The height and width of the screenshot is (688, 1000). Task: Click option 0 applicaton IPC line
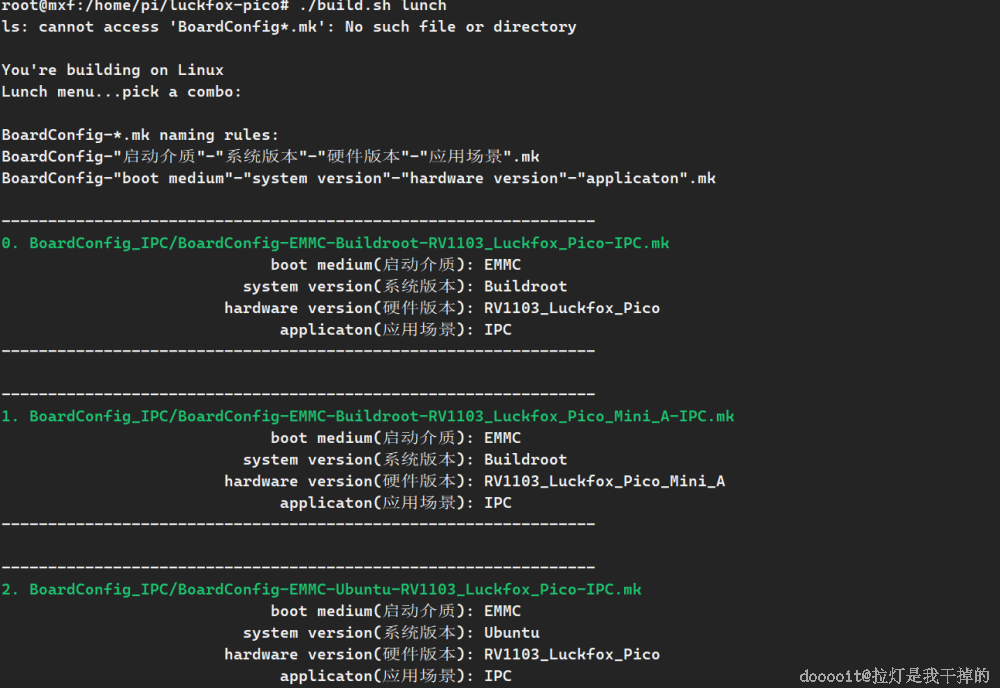point(395,330)
